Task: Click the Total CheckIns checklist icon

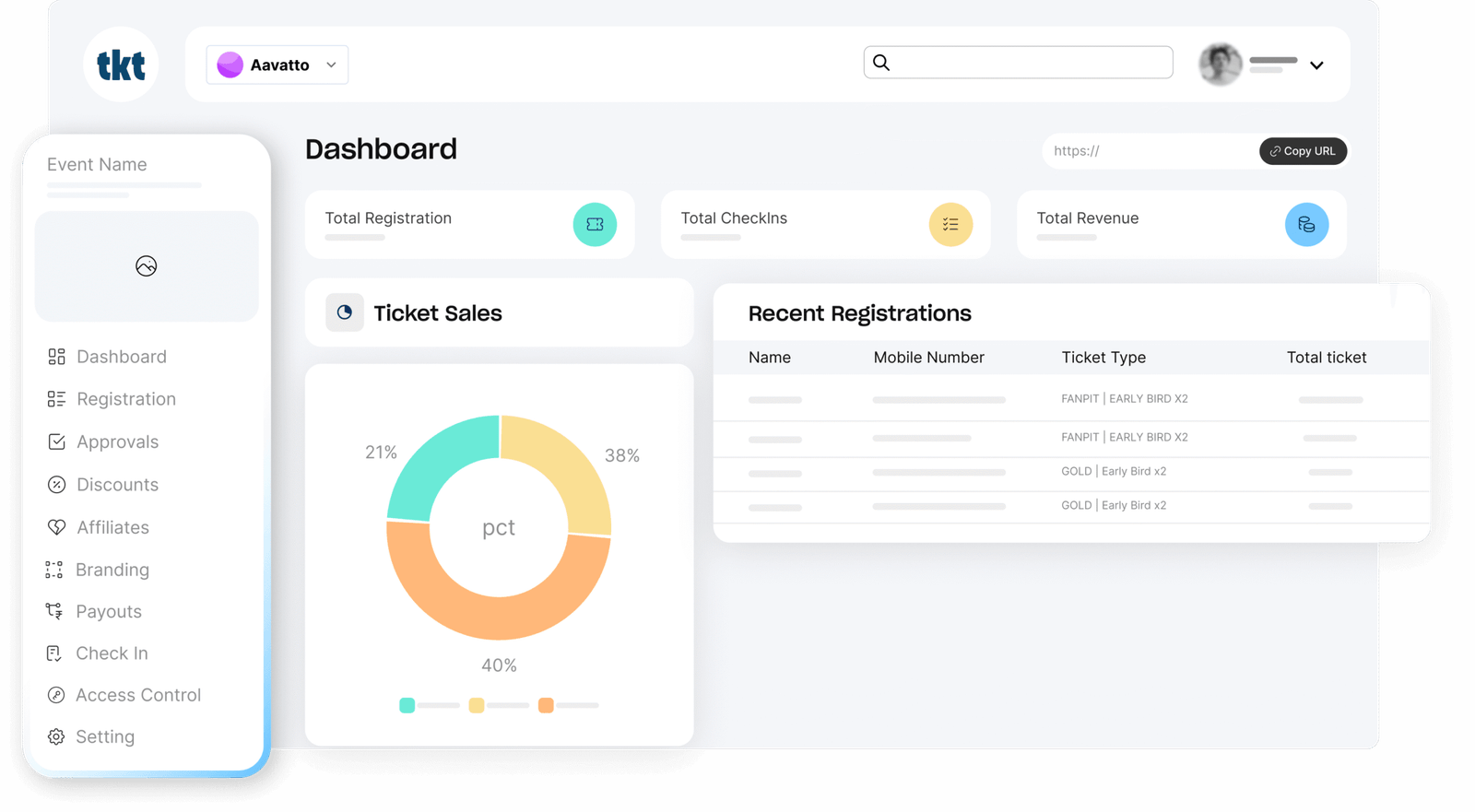Action: point(950,224)
